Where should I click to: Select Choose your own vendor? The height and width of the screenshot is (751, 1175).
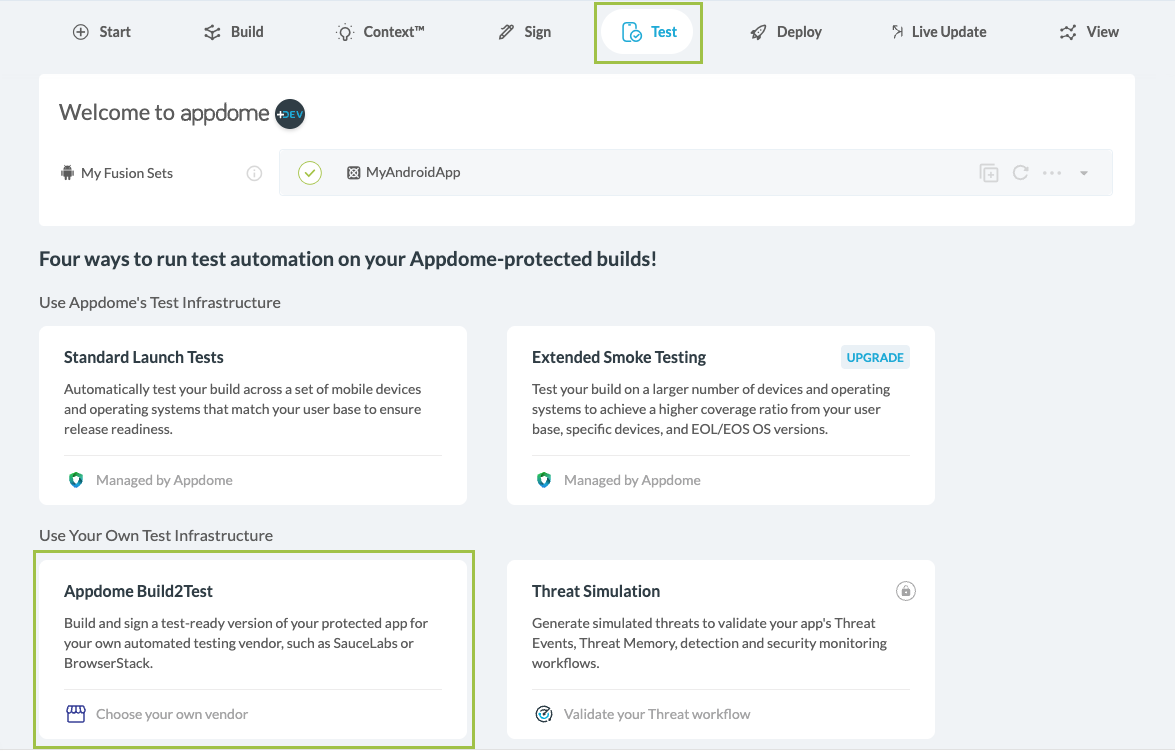pos(172,714)
